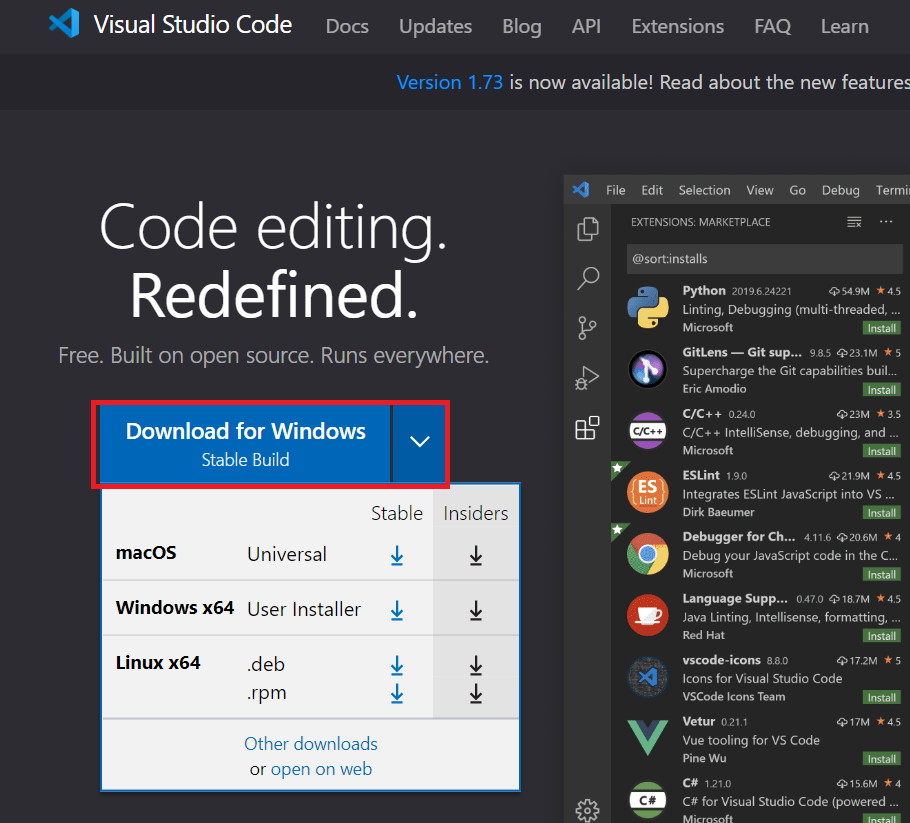
Task: Click the Python extension name text
Action: tap(704, 290)
